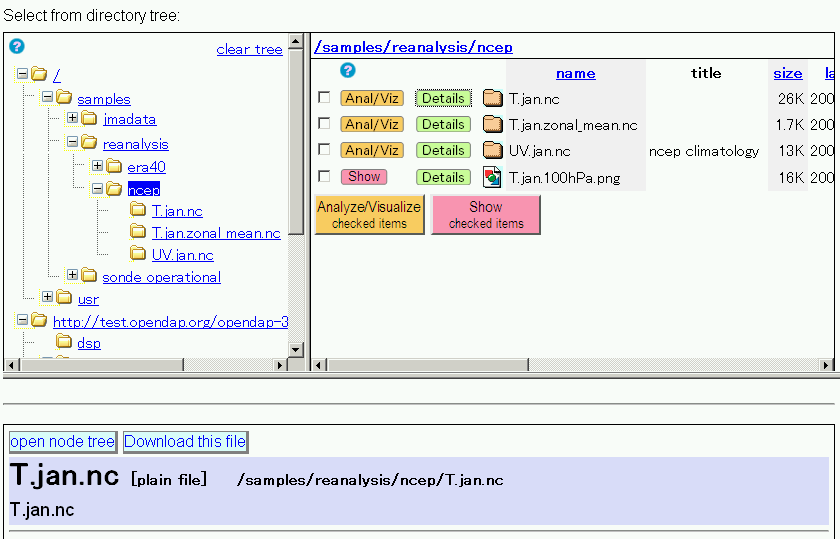The width and height of the screenshot is (840, 539).
Task: Click the tree panel scroll down arrow
Action: pyautogui.click(x=295, y=349)
